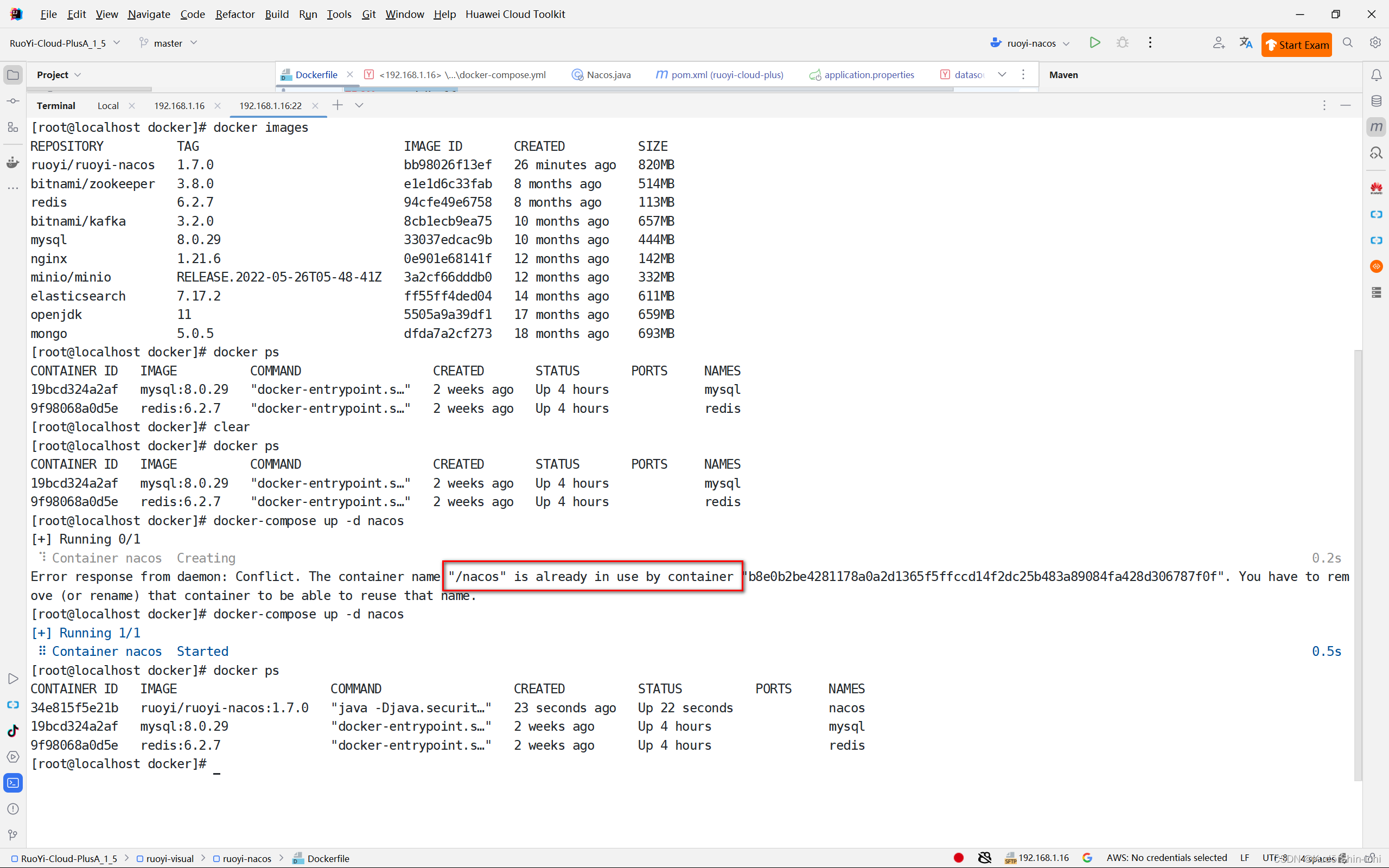Open the Refactor menu
Image resolution: width=1389 pixels, height=868 pixels.
click(x=235, y=14)
